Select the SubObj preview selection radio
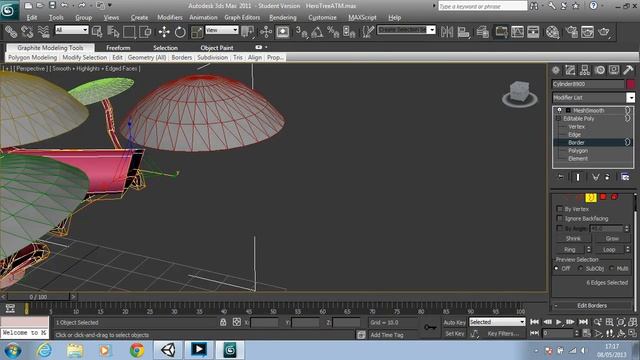 (580, 268)
